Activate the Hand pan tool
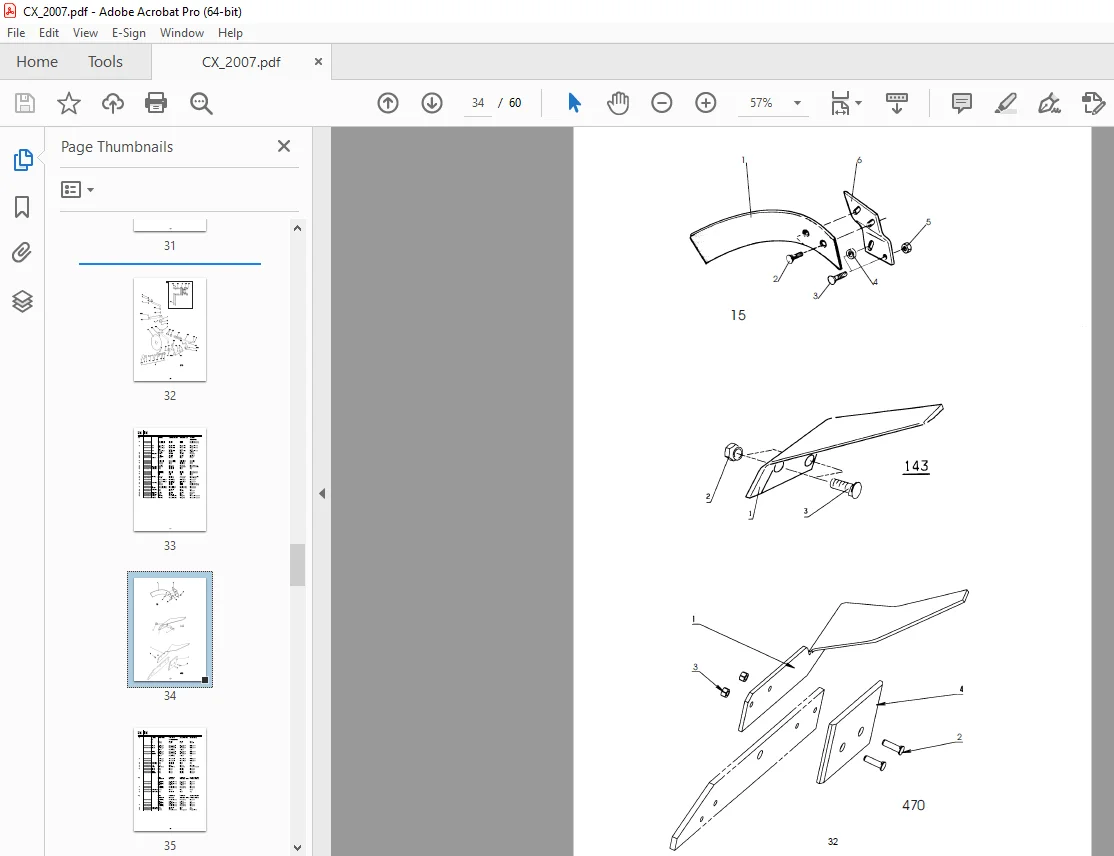The height and width of the screenshot is (856, 1114). point(618,103)
